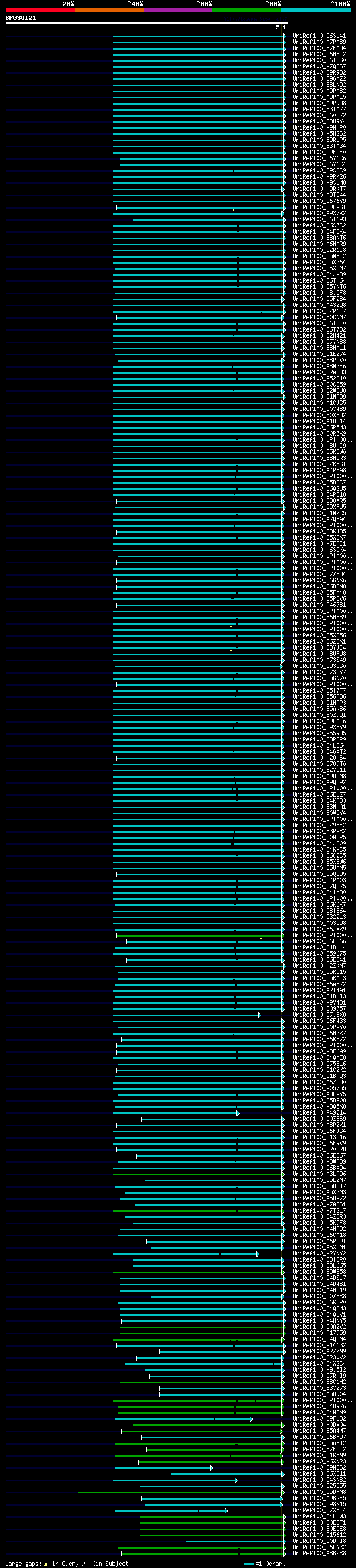Open hit UniRef100_B7FMD4
The height and width of the screenshot is (1568, 356).
[319, 48]
